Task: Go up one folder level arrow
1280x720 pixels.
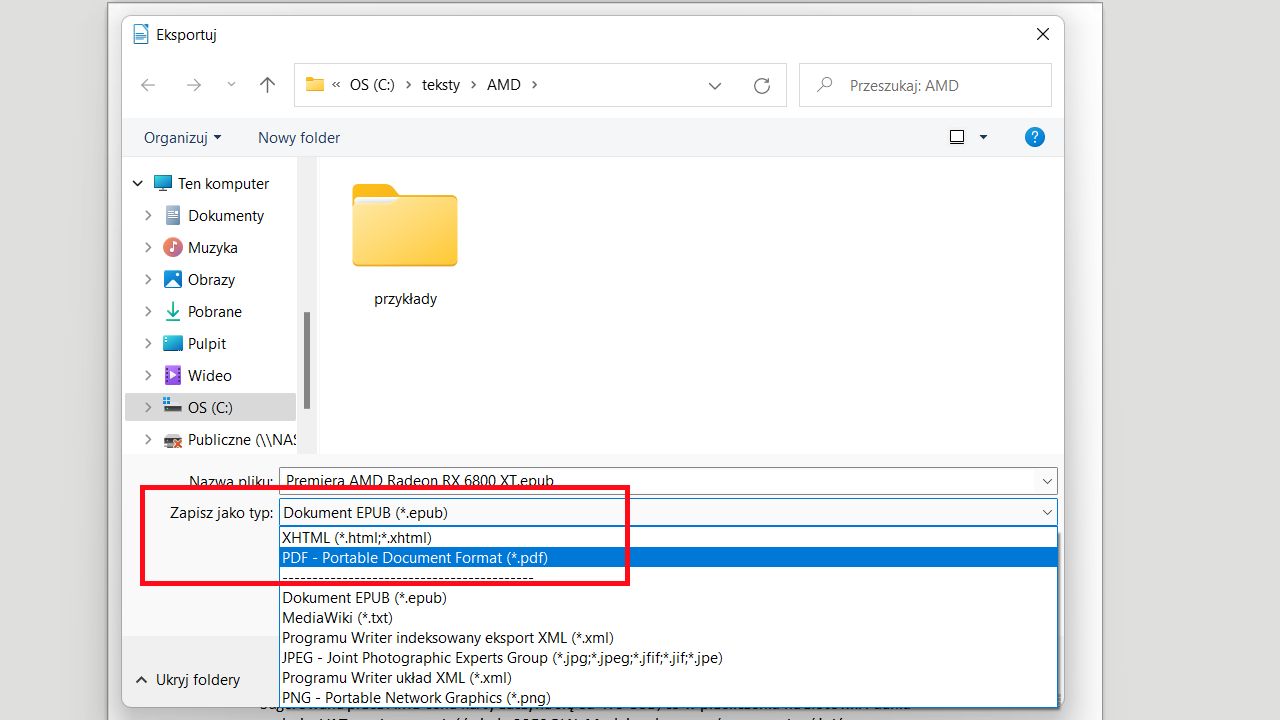Action: [x=267, y=85]
